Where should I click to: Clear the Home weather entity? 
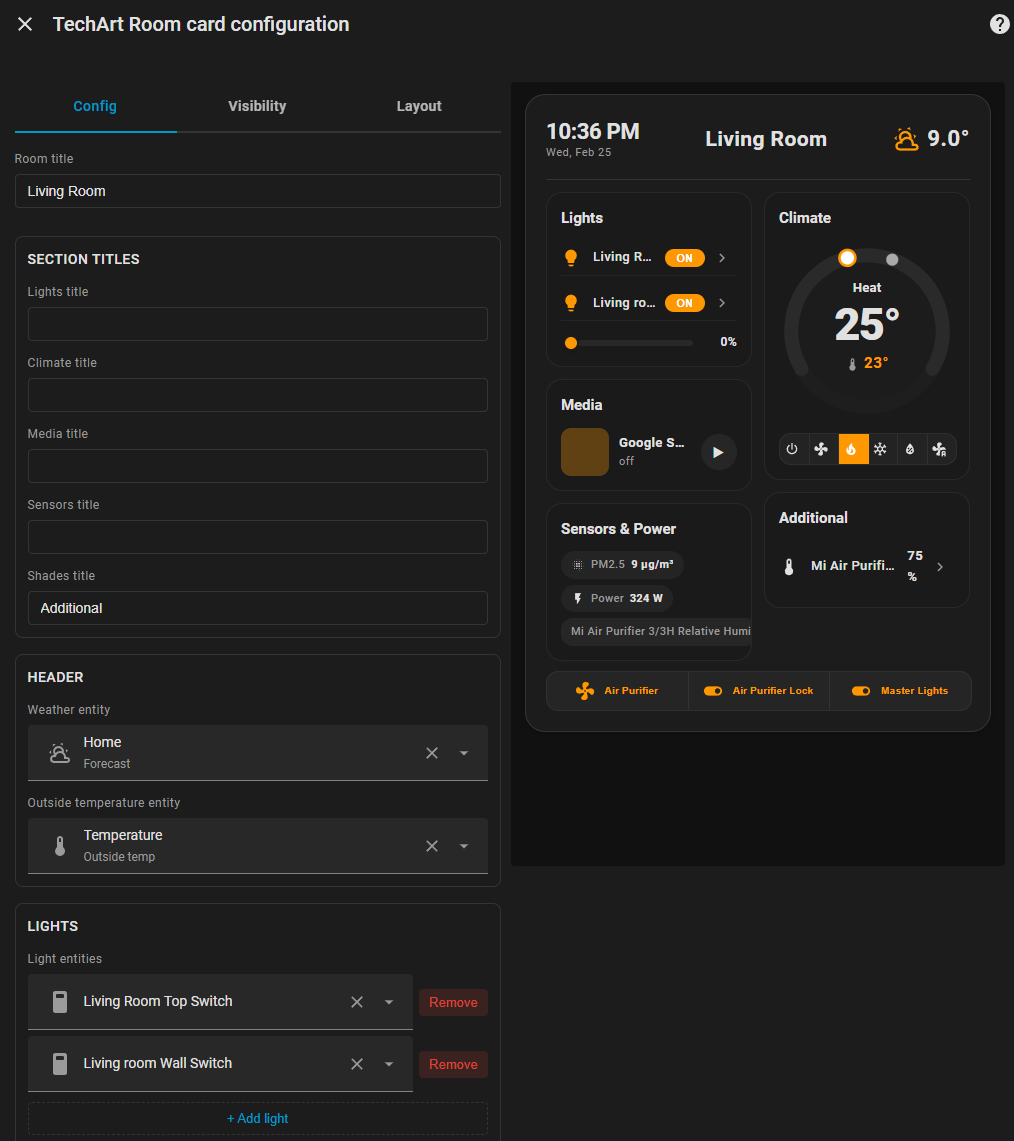coord(432,753)
